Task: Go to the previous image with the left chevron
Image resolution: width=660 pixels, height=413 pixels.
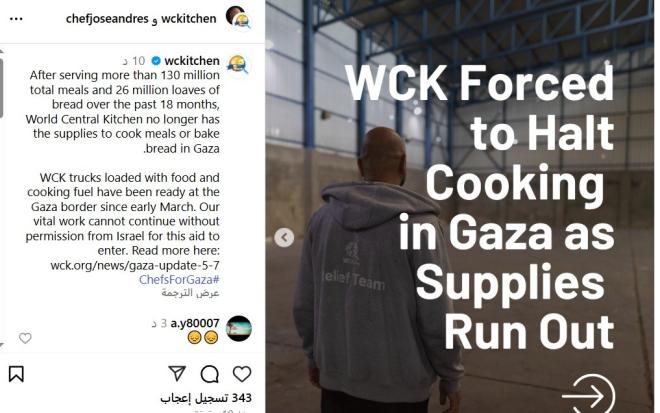Action: coord(284,237)
